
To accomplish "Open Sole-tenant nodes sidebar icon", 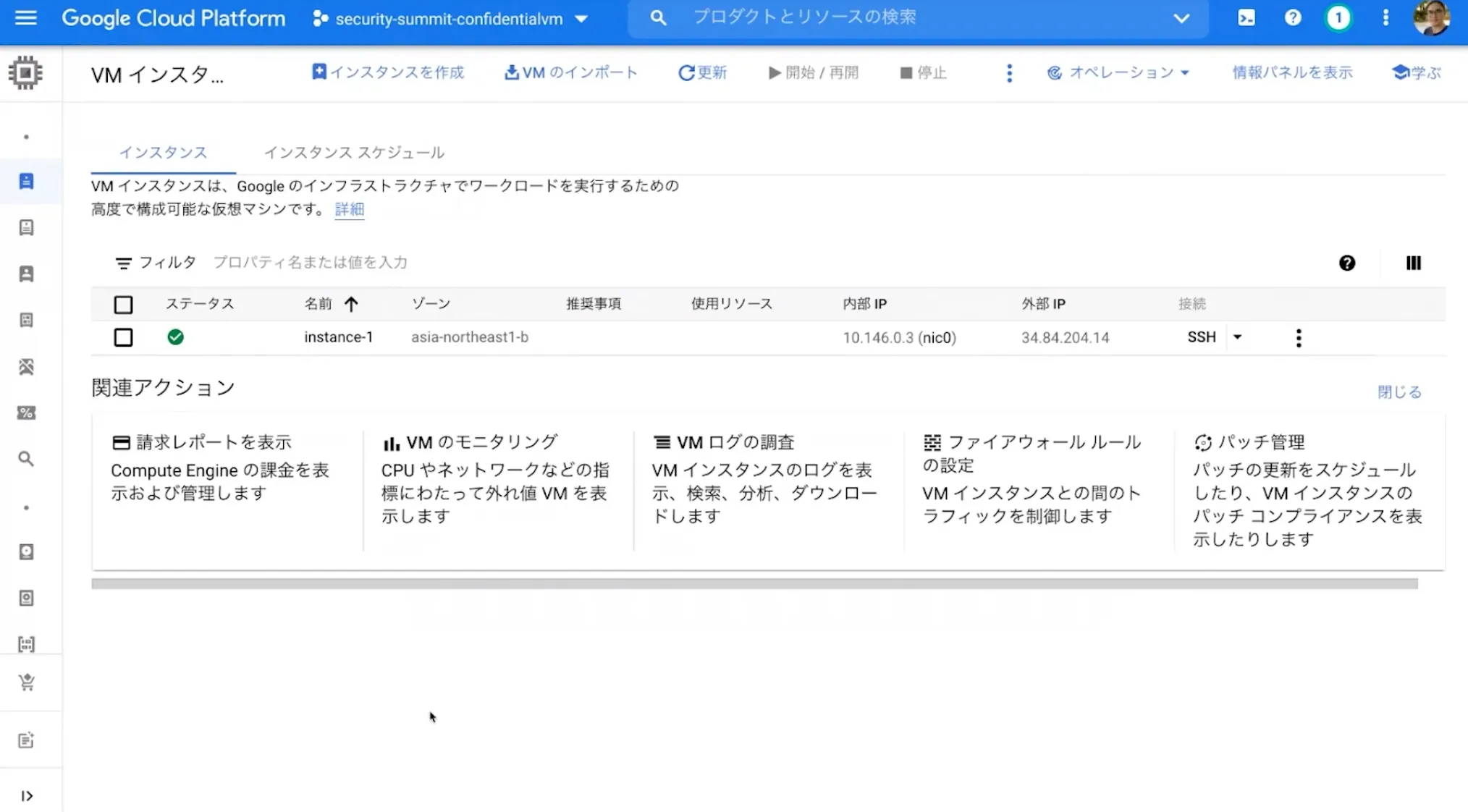I will (x=26, y=274).
